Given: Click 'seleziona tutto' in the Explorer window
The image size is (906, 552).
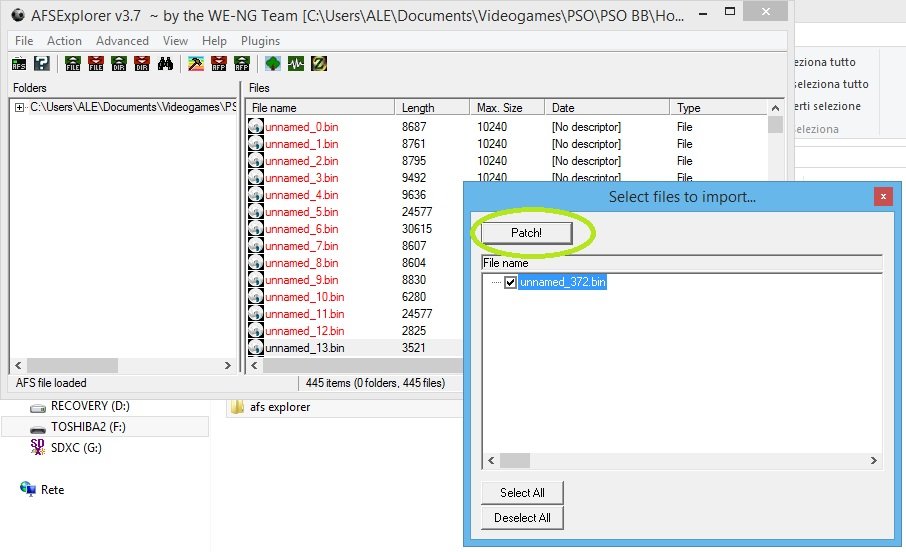Looking at the screenshot, I should [x=831, y=84].
